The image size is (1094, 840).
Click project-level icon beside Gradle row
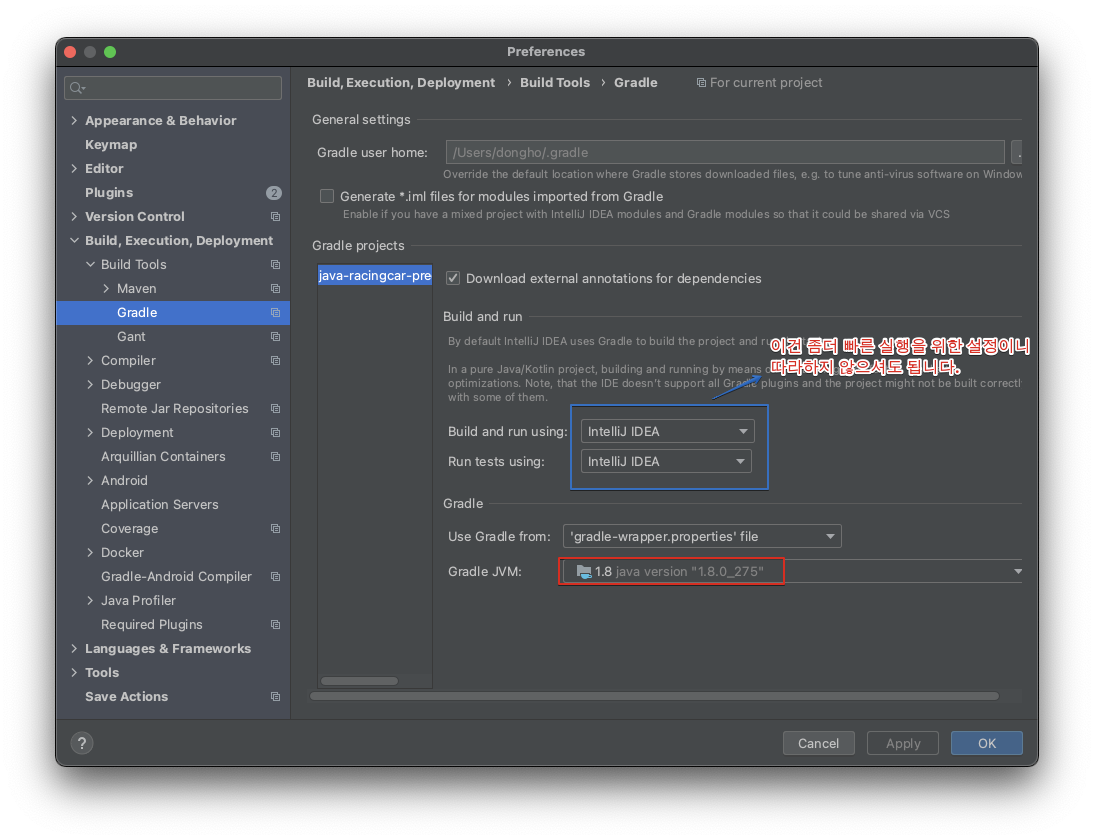point(276,313)
